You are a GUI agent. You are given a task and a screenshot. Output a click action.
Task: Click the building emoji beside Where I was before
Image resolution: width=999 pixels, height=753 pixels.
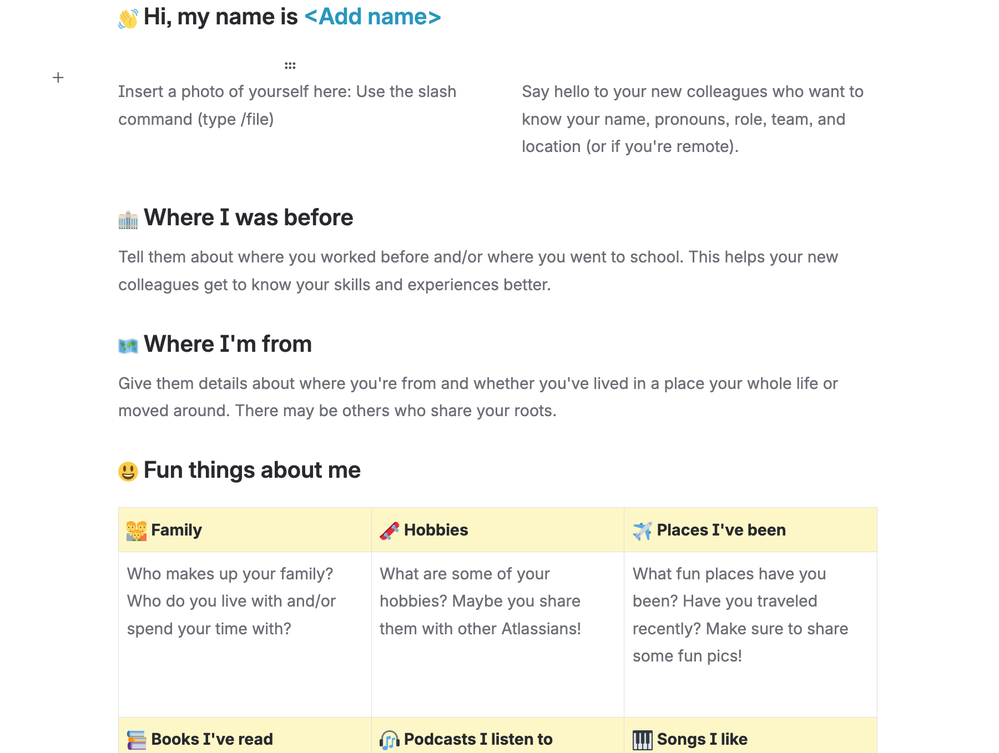[x=128, y=220]
